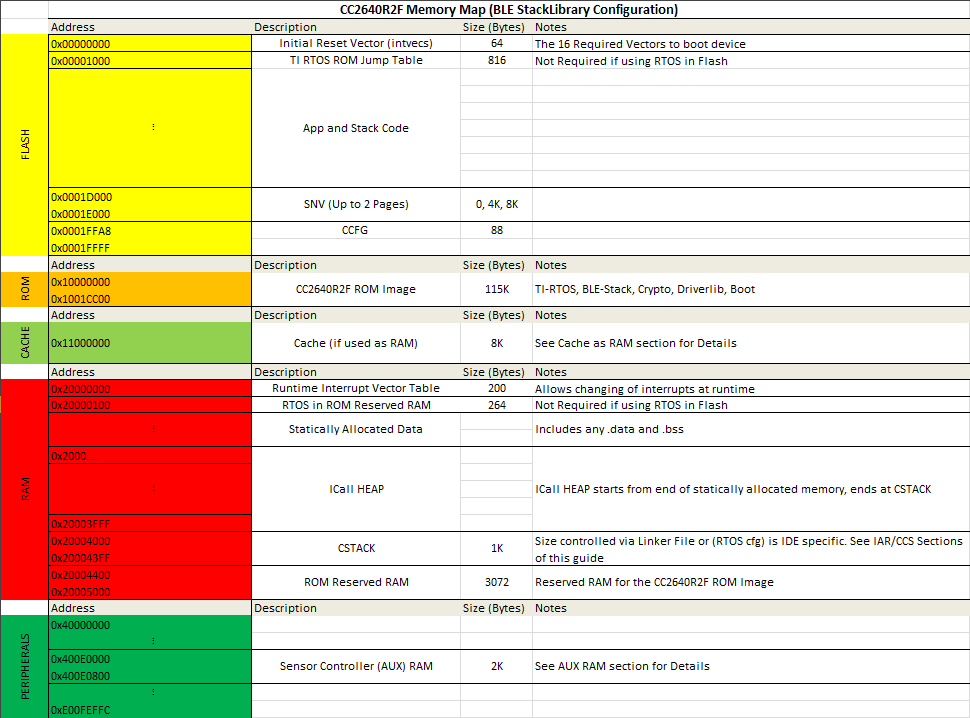Click the 2K AUX RAM size cell
The image size is (970, 718).
pyautogui.click(x=497, y=667)
